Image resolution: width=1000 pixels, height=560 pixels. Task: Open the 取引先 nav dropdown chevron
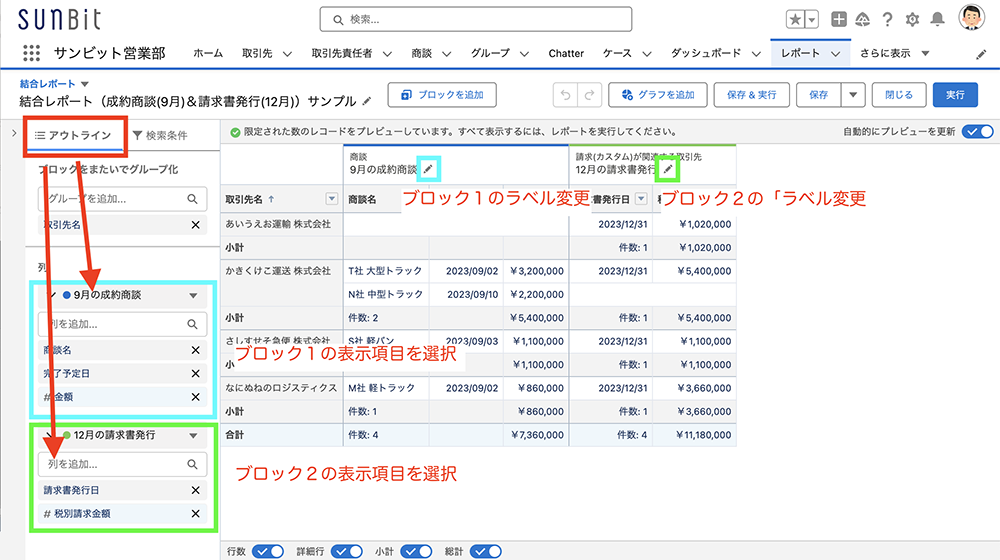(x=287, y=54)
